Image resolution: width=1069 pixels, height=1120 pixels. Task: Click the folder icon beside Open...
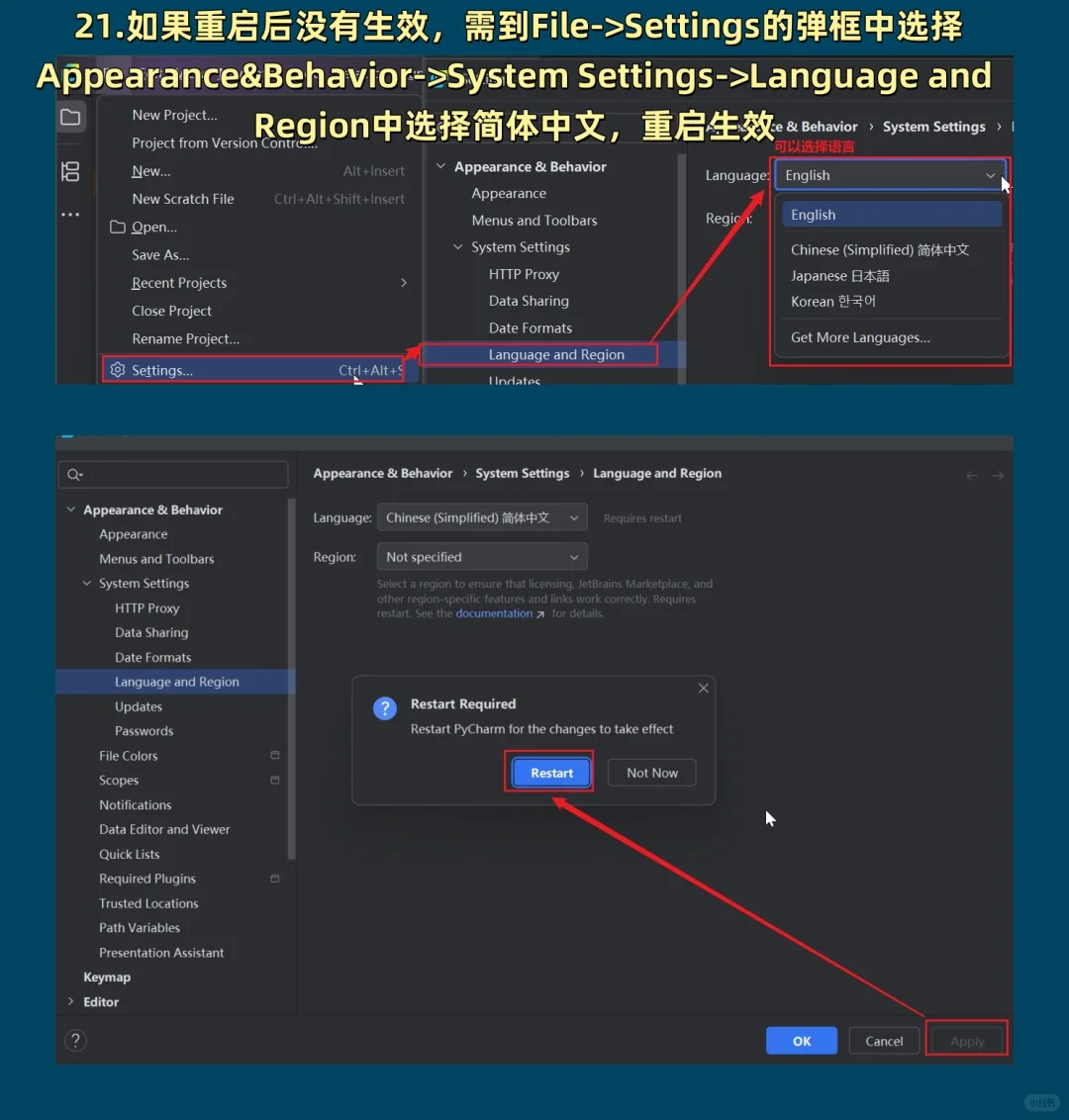pos(118,227)
